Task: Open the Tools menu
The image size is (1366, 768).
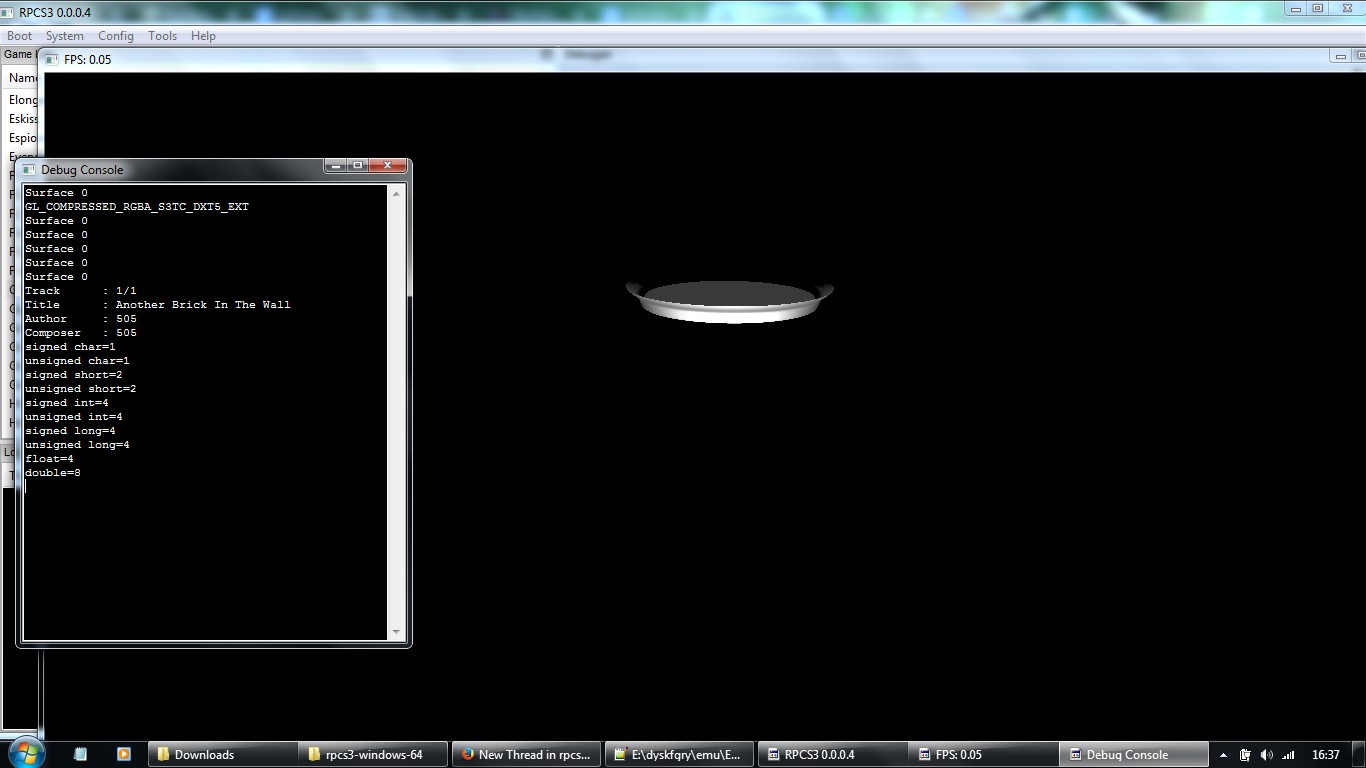Action: point(162,36)
